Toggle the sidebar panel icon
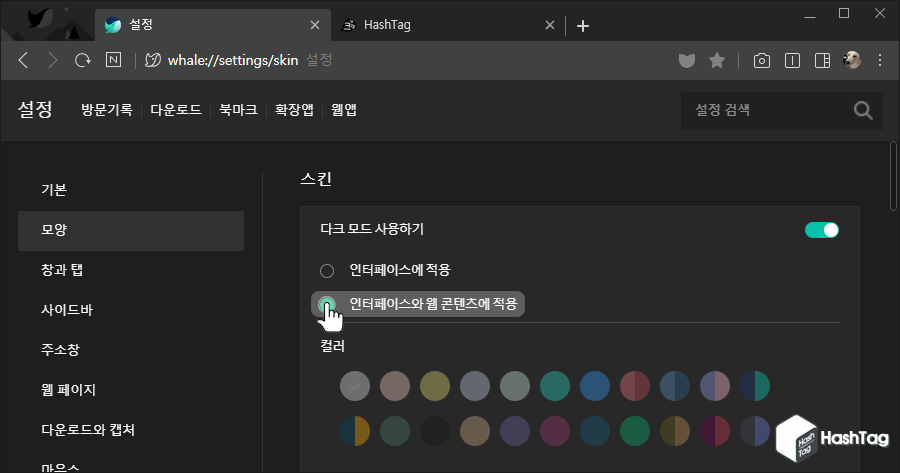 click(823, 60)
